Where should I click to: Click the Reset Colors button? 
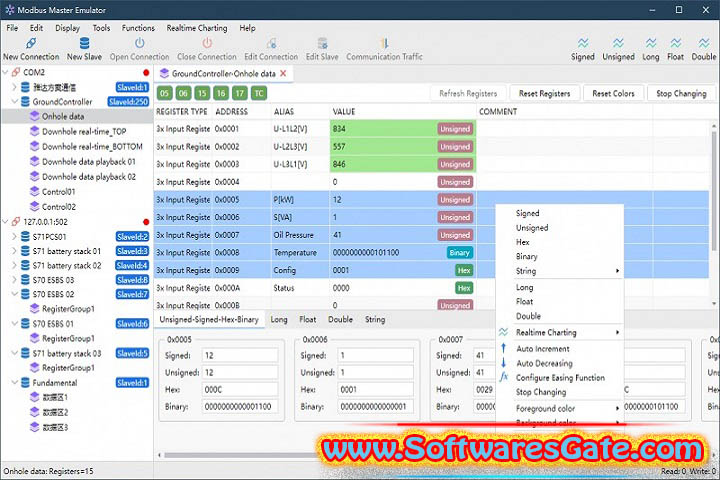tap(613, 93)
